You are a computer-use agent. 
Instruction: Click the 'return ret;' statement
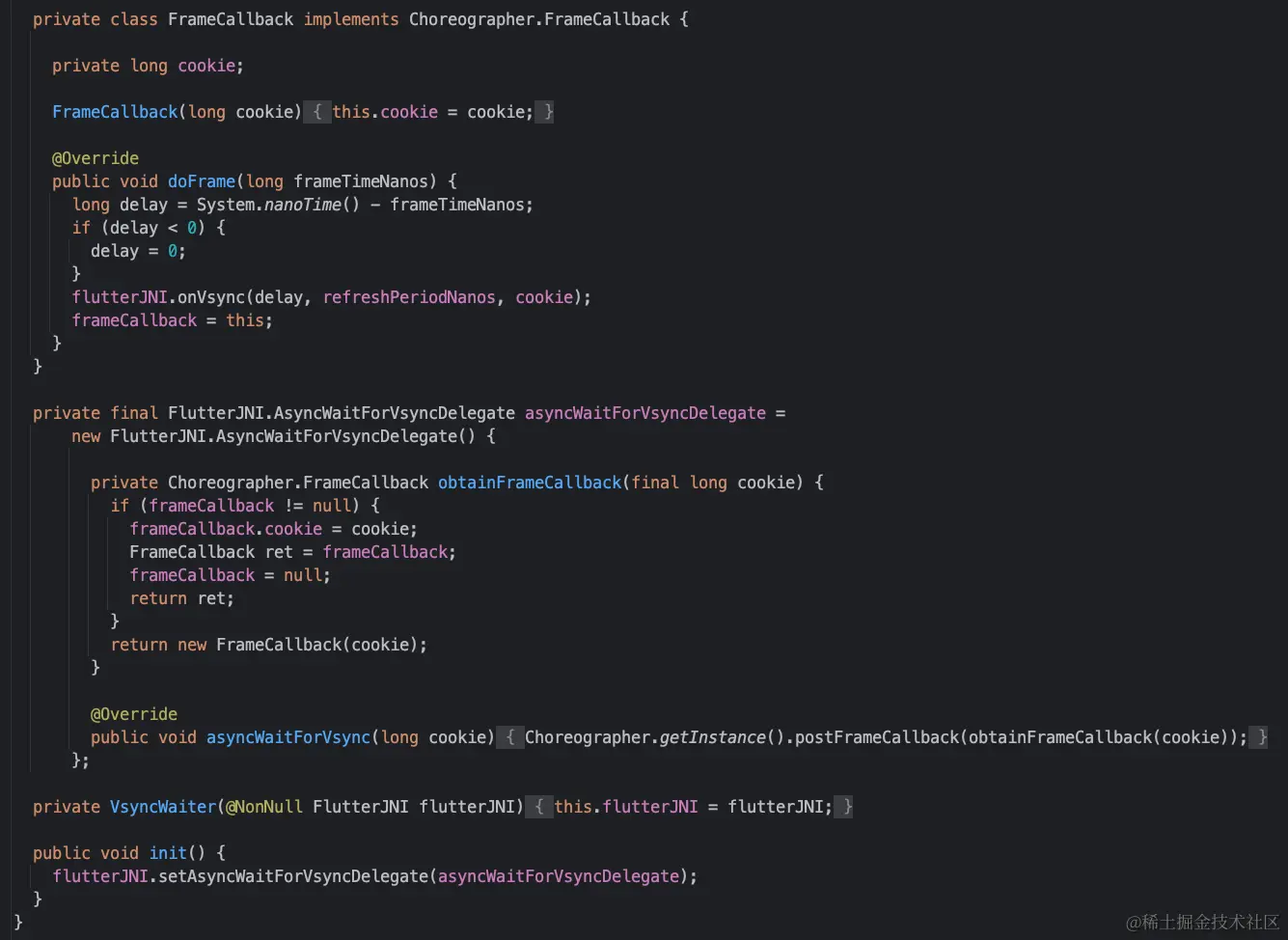[x=181, y=598]
